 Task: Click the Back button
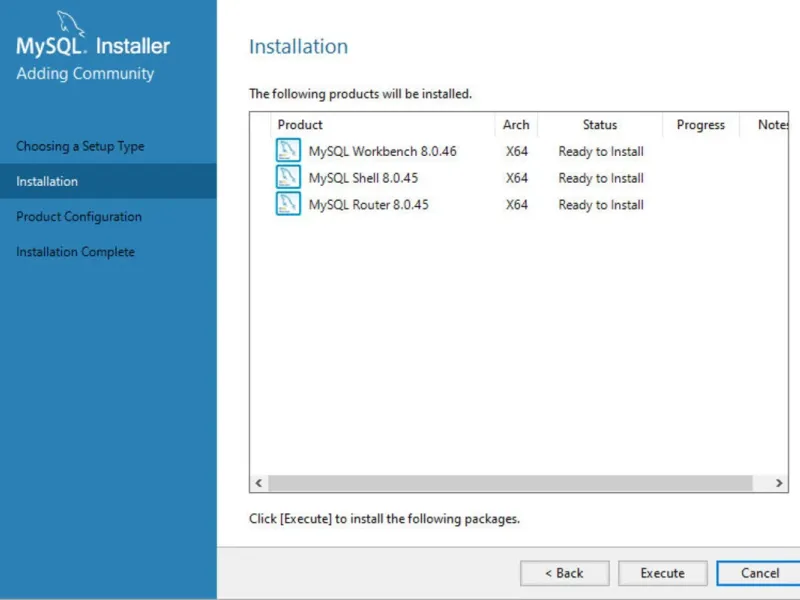pos(564,573)
